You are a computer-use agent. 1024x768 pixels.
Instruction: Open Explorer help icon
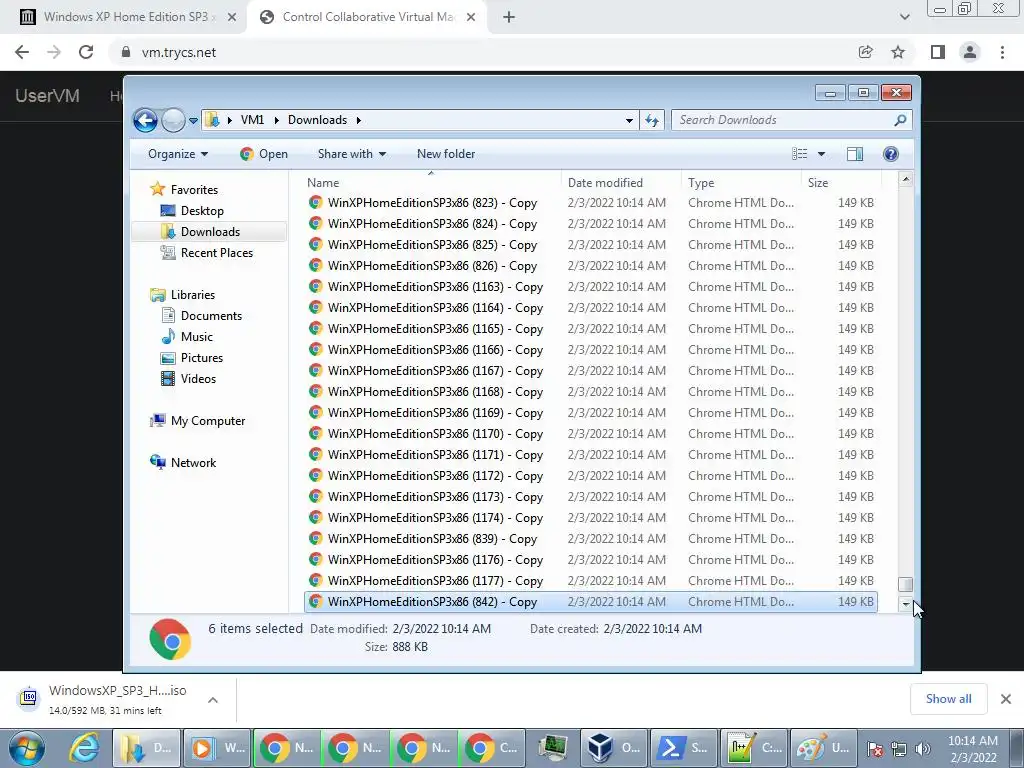click(891, 154)
